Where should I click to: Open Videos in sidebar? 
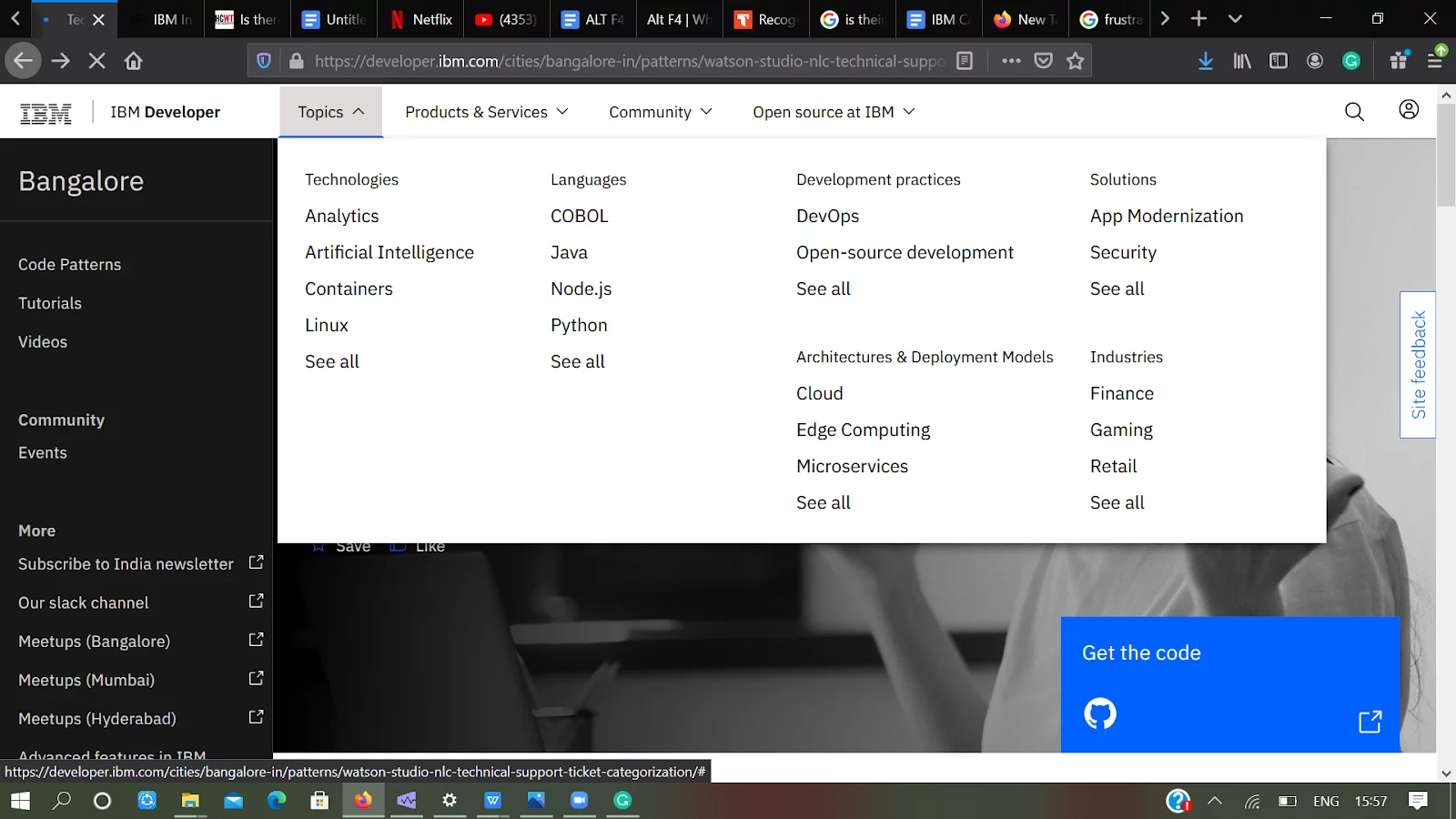tap(43, 342)
